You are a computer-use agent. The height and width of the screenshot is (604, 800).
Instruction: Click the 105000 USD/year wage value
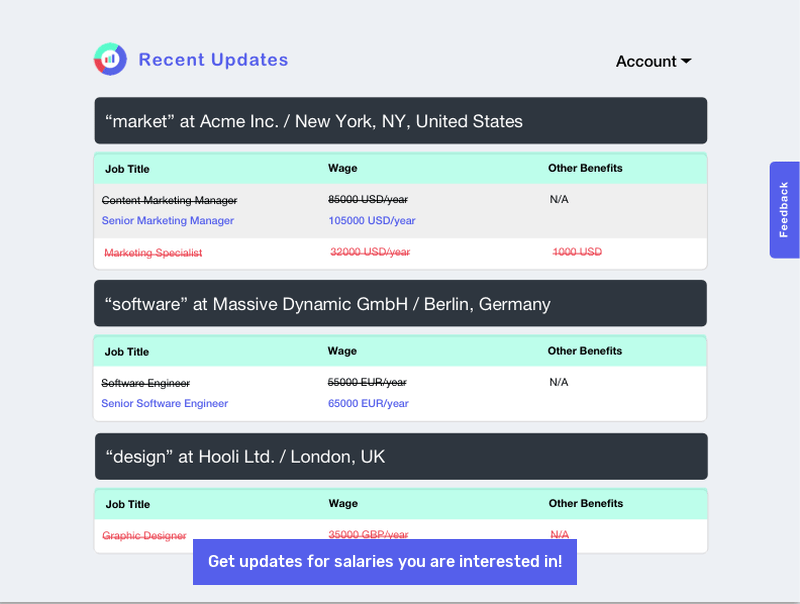click(371, 220)
